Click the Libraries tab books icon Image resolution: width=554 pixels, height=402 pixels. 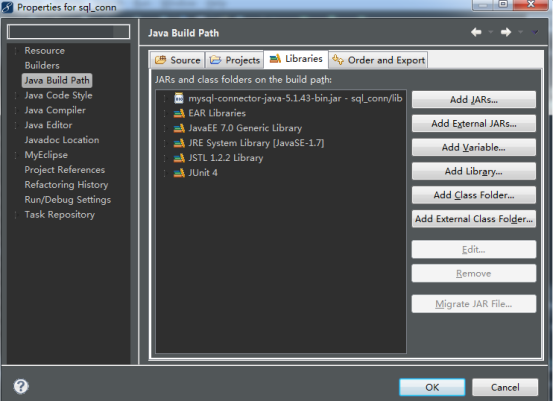pyautogui.click(x=275, y=58)
